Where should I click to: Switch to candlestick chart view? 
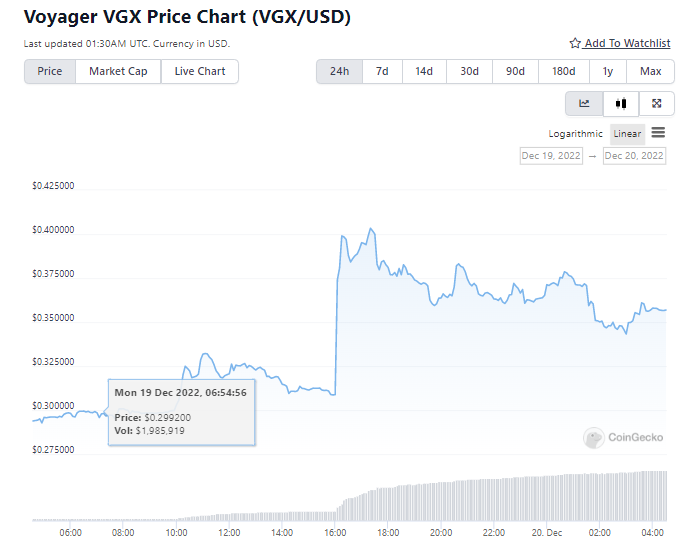(x=621, y=103)
